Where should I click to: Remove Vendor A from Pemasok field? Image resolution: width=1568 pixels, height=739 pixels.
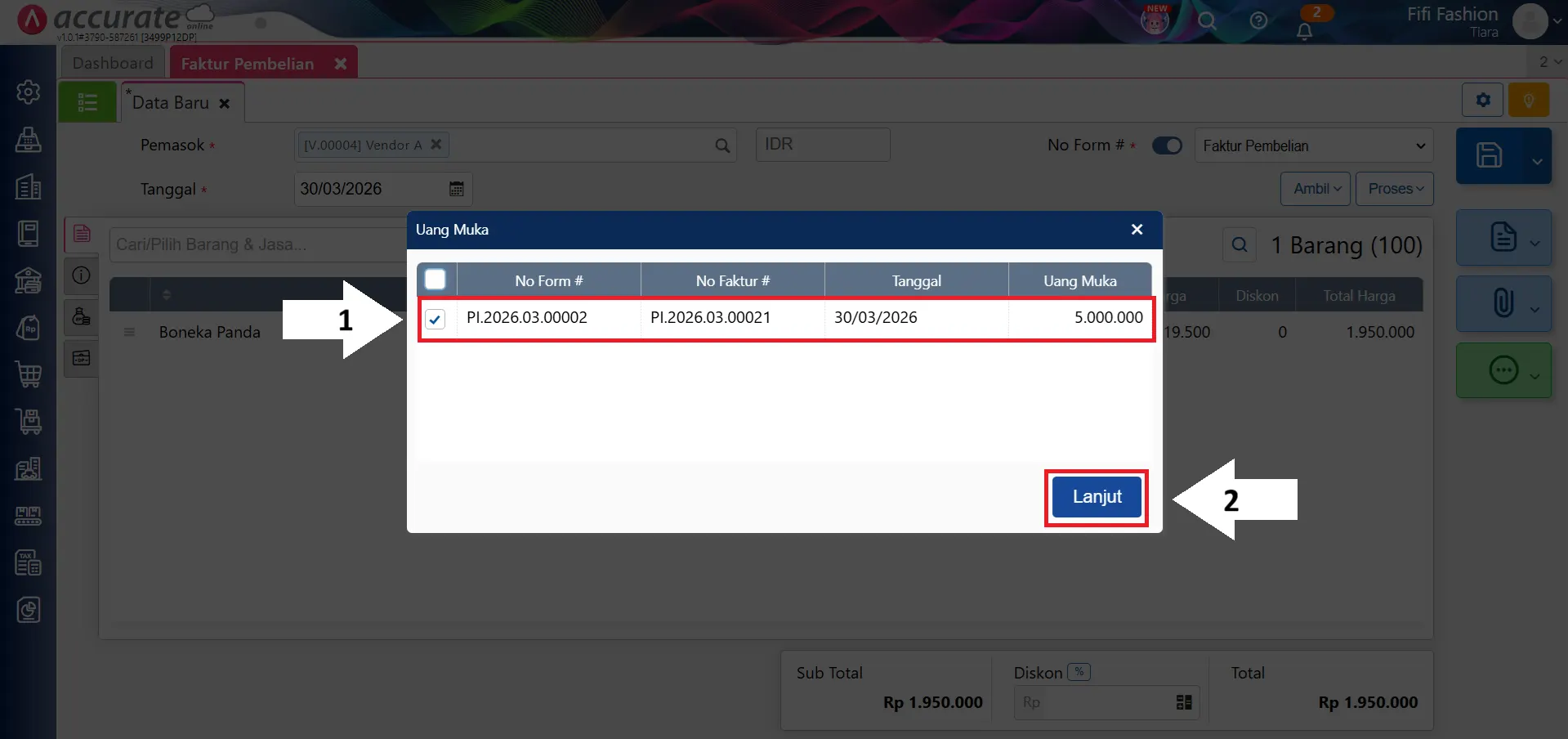[436, 145]
